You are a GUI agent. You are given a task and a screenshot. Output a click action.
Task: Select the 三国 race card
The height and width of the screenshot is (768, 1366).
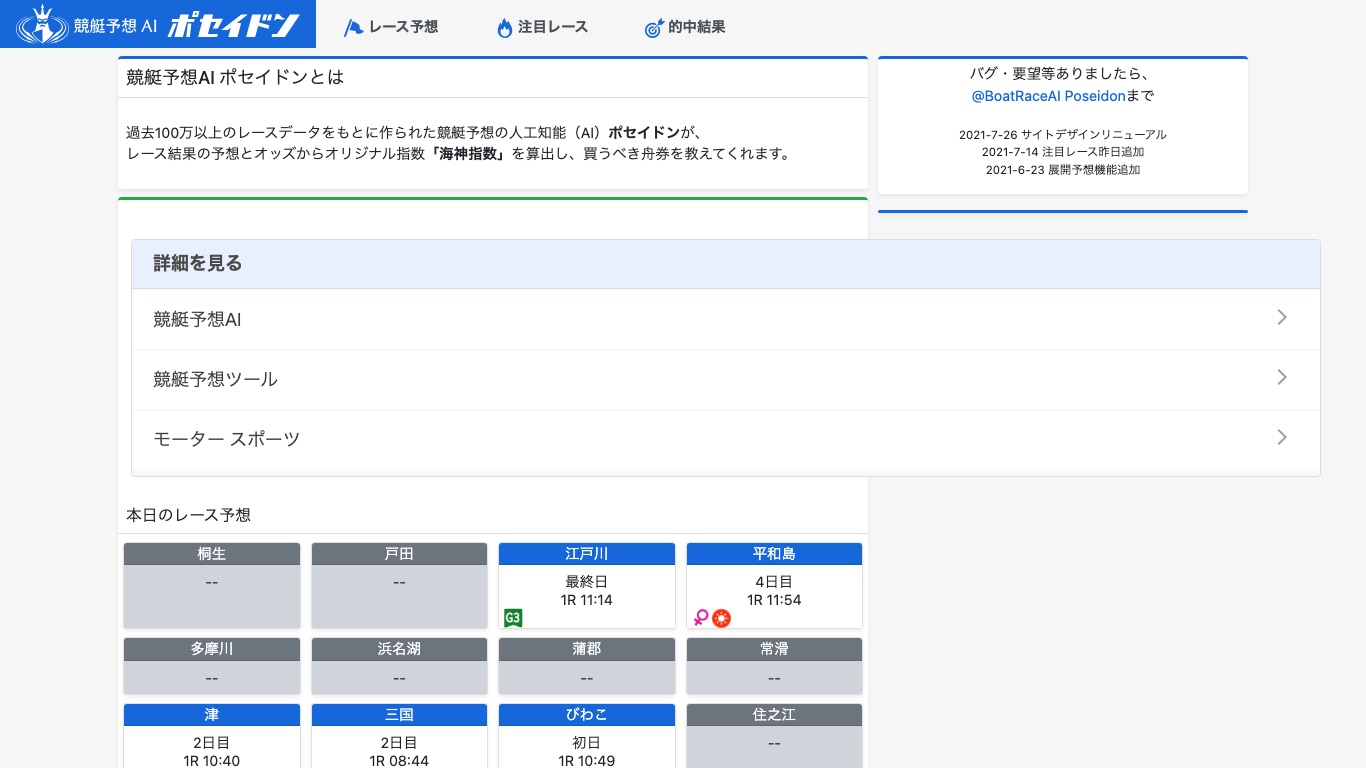point(399,736)
